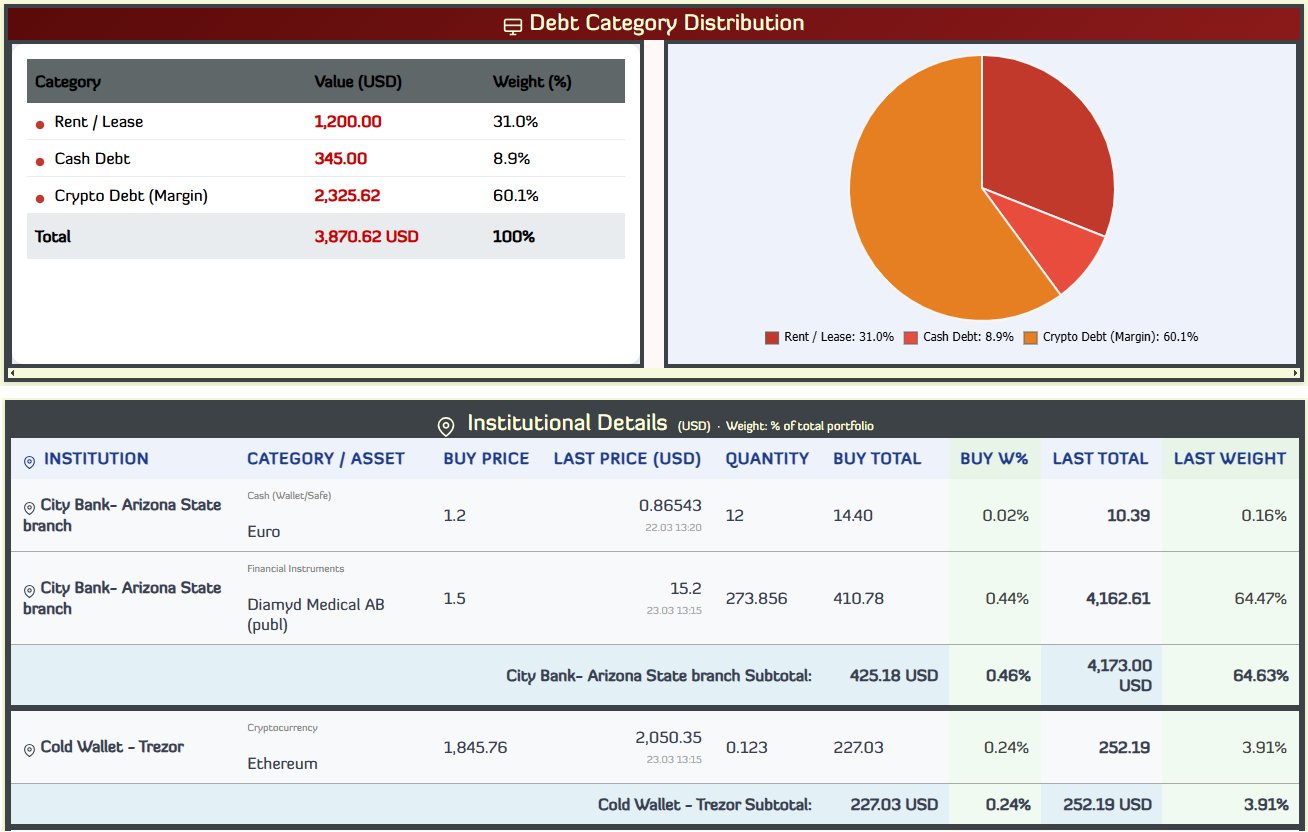The height and width of the screenshot is (832, 1308).
Task: Open the Ethereum asset entry
Action: (x=282, y=764)
